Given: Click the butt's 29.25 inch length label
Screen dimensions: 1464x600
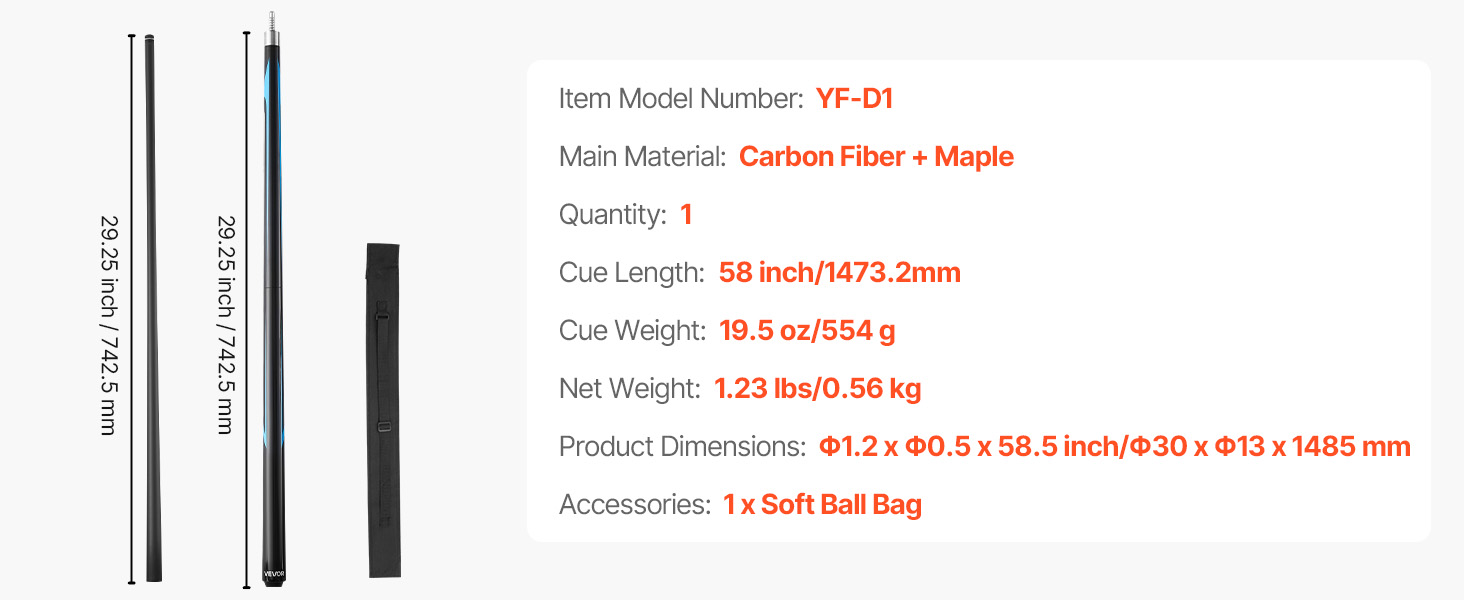Looking at the screenshot, I should click(x=226, y=324).
